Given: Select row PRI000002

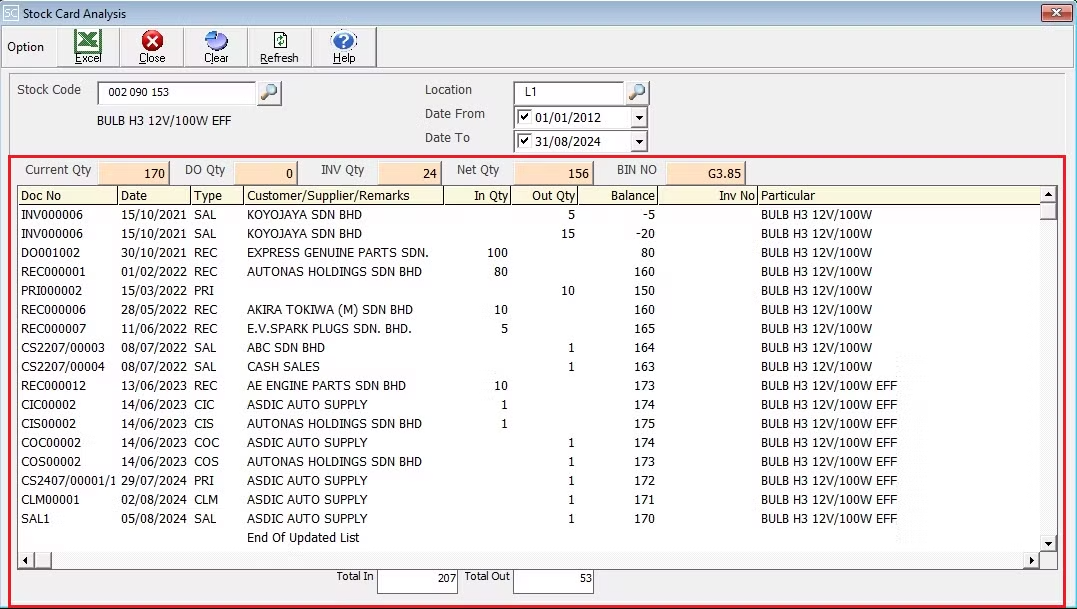Looking at the screenshot, I should point(530,291).
